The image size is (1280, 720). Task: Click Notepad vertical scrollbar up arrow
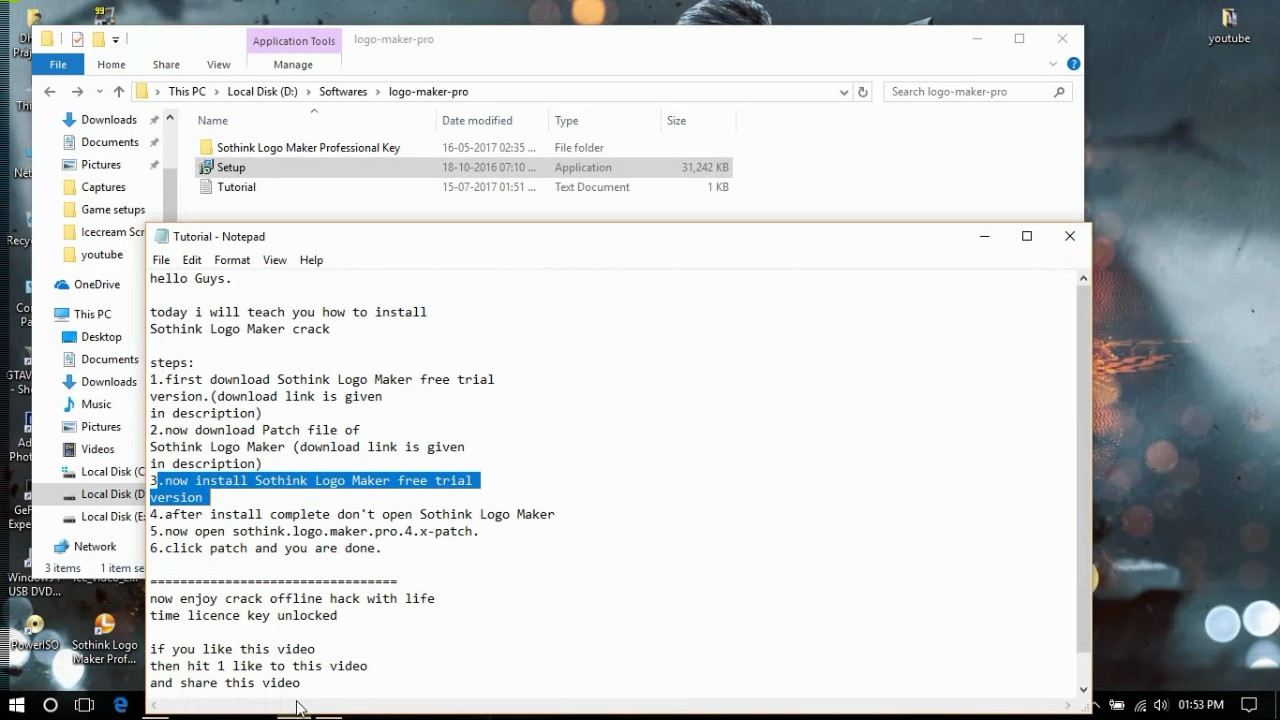(1084, 279)
